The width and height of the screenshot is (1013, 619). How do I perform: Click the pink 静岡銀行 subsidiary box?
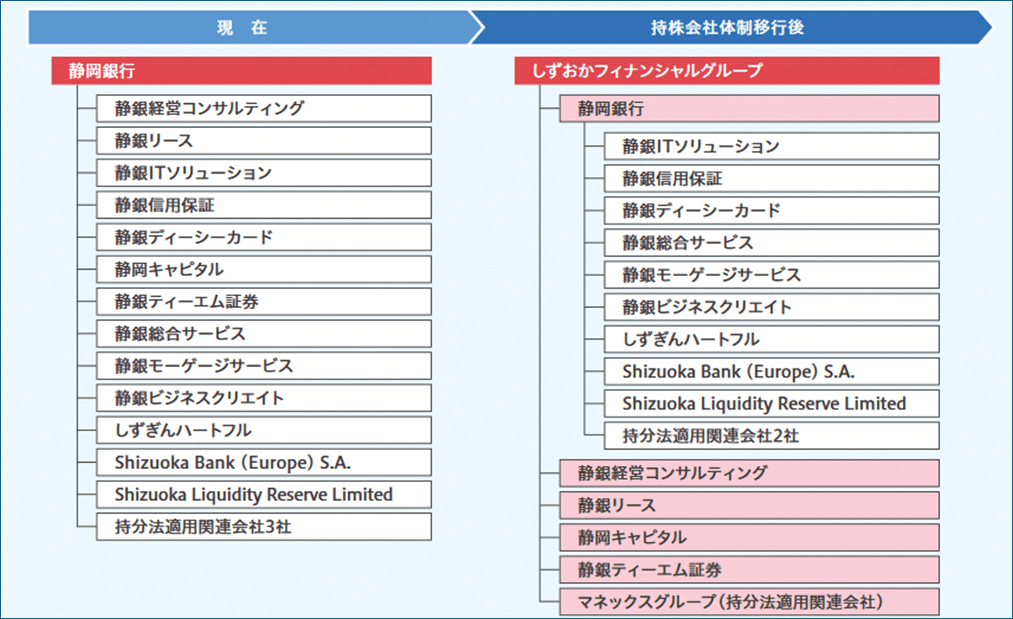coord(749,109)
